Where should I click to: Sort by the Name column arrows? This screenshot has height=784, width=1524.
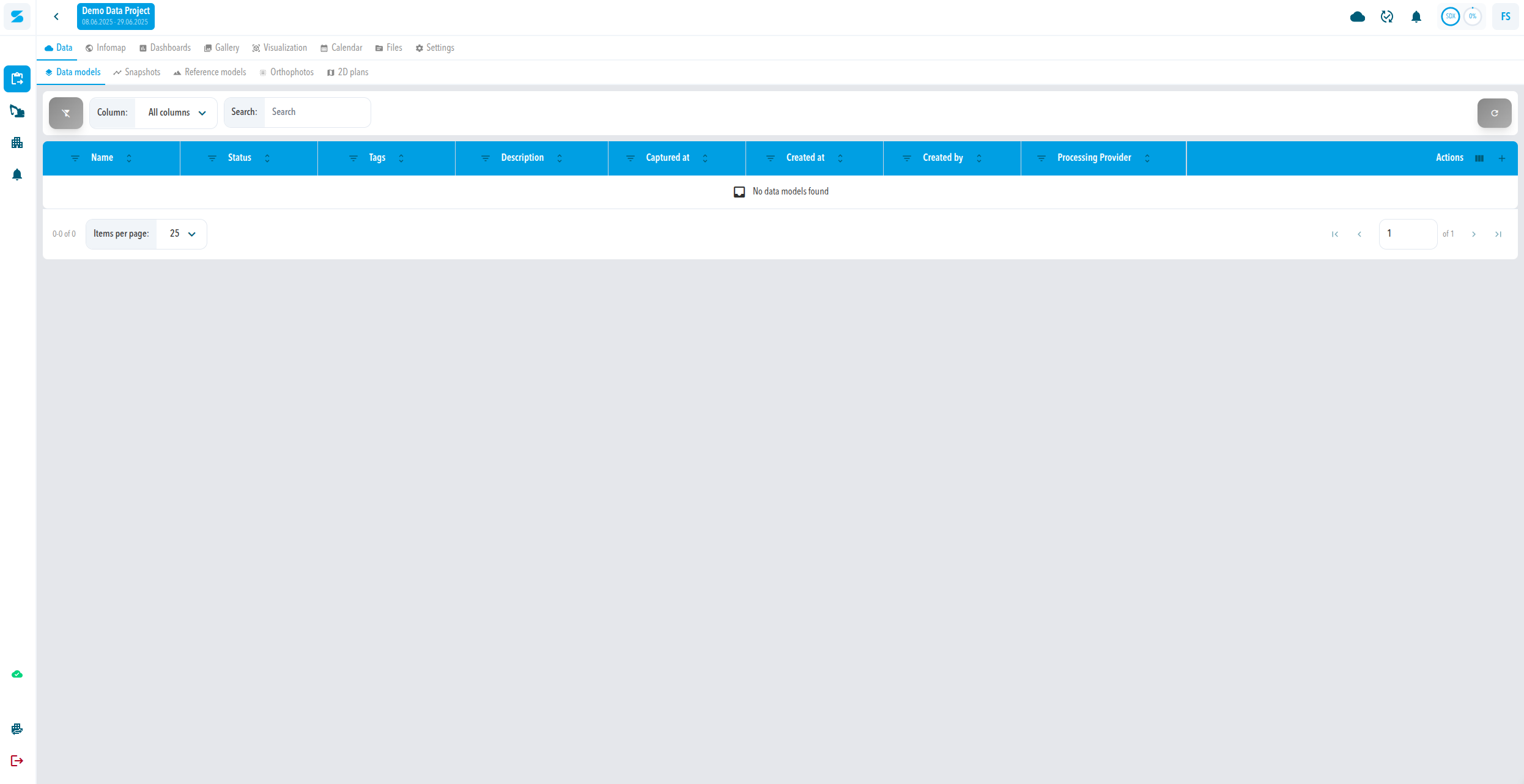click(x=129, y=158)
